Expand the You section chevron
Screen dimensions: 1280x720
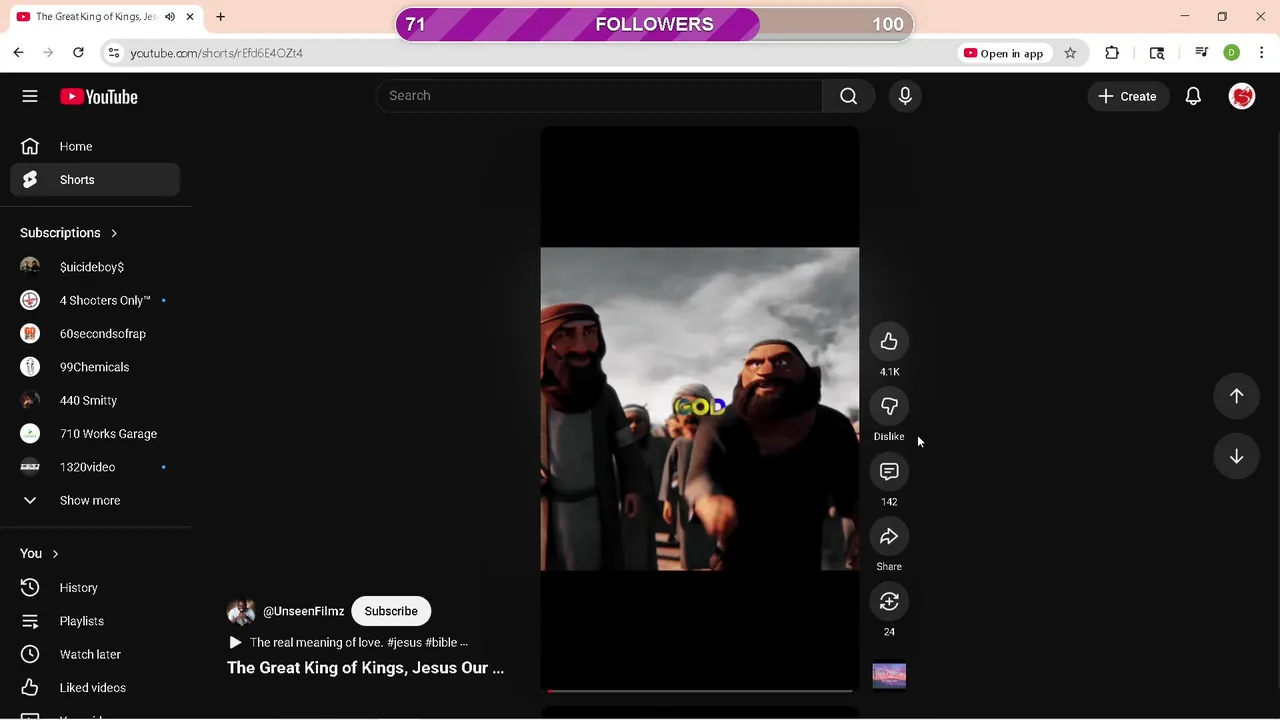(x=55, y=554)
